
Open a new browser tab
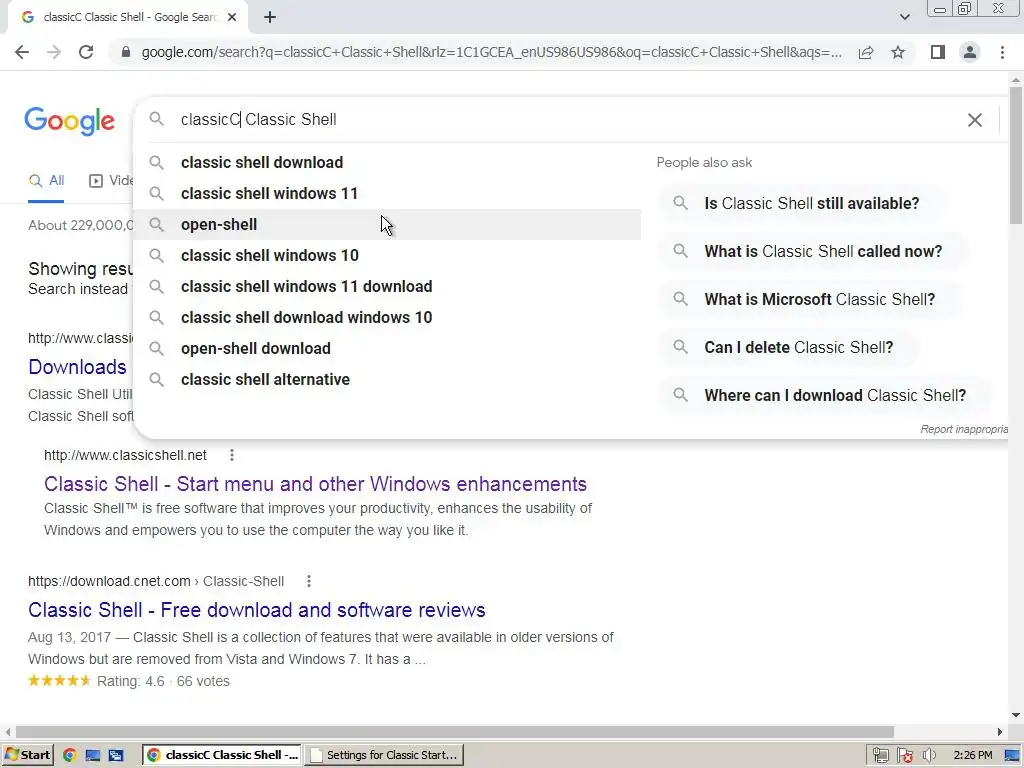[x=270, y=18]
